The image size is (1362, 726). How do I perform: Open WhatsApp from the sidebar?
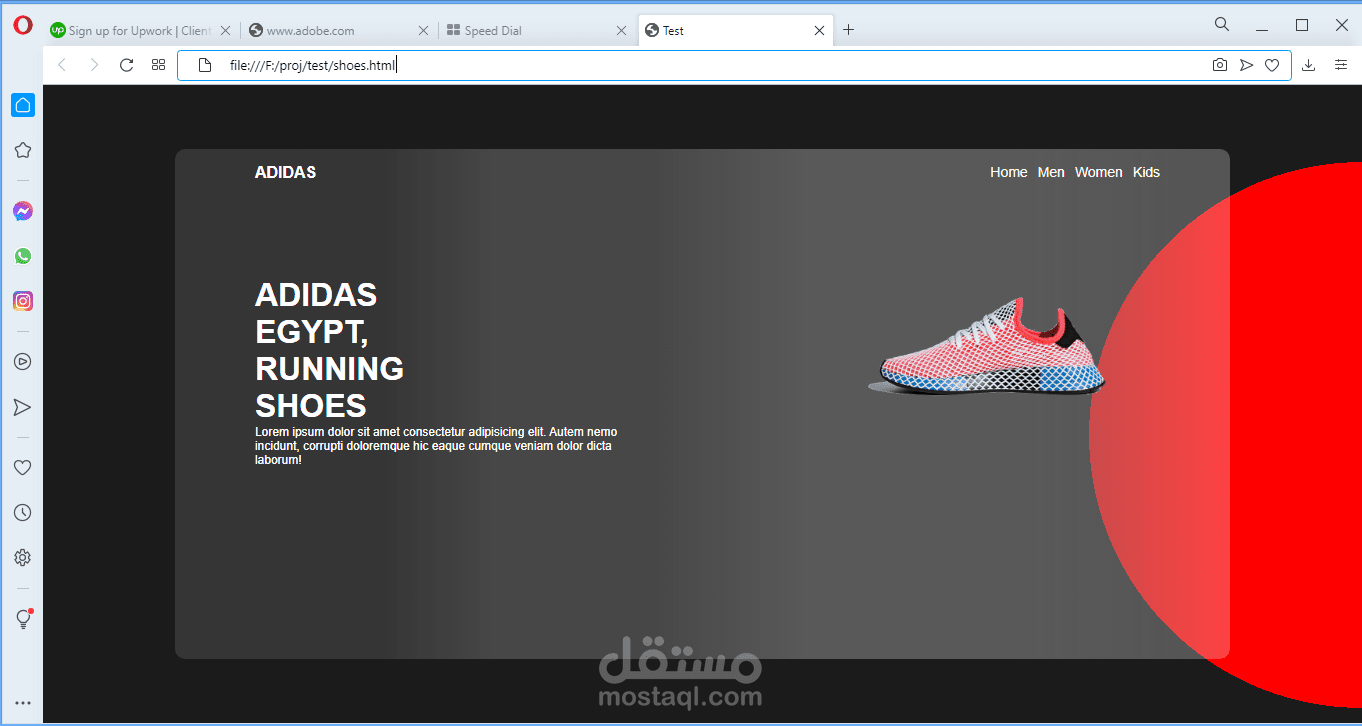point(22,255)
